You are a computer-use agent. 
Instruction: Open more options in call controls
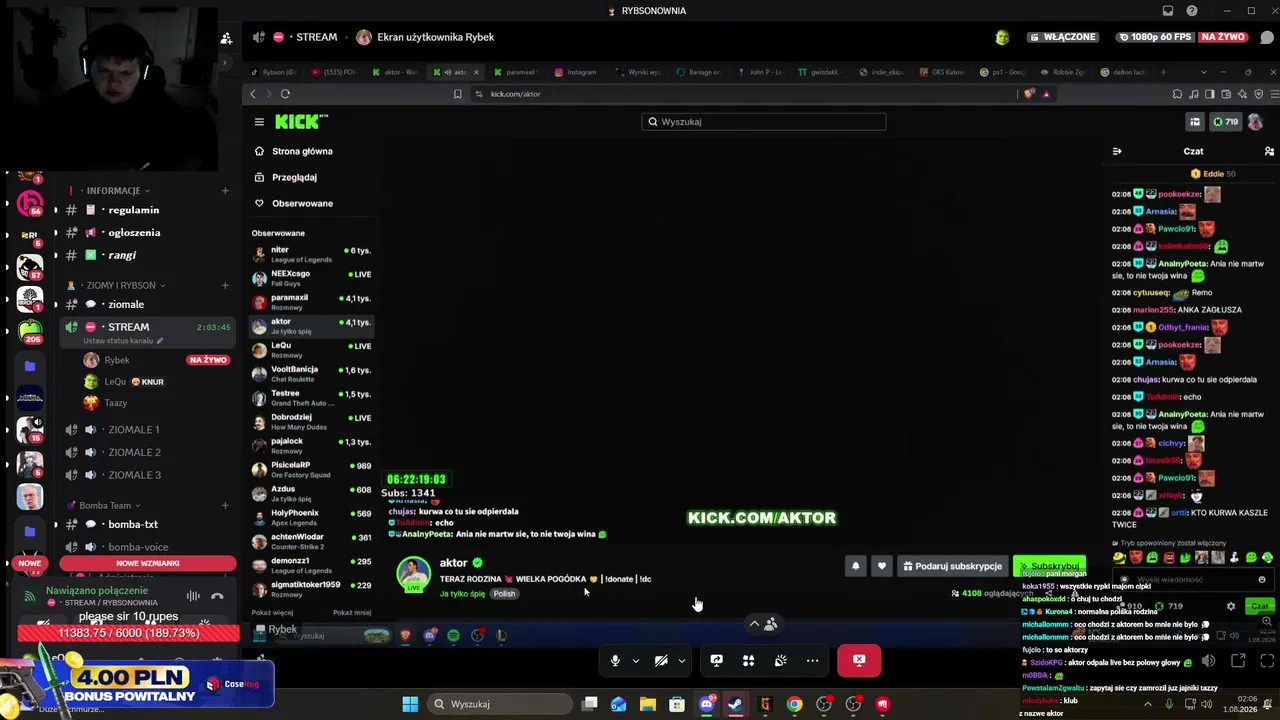coord(812,660)
